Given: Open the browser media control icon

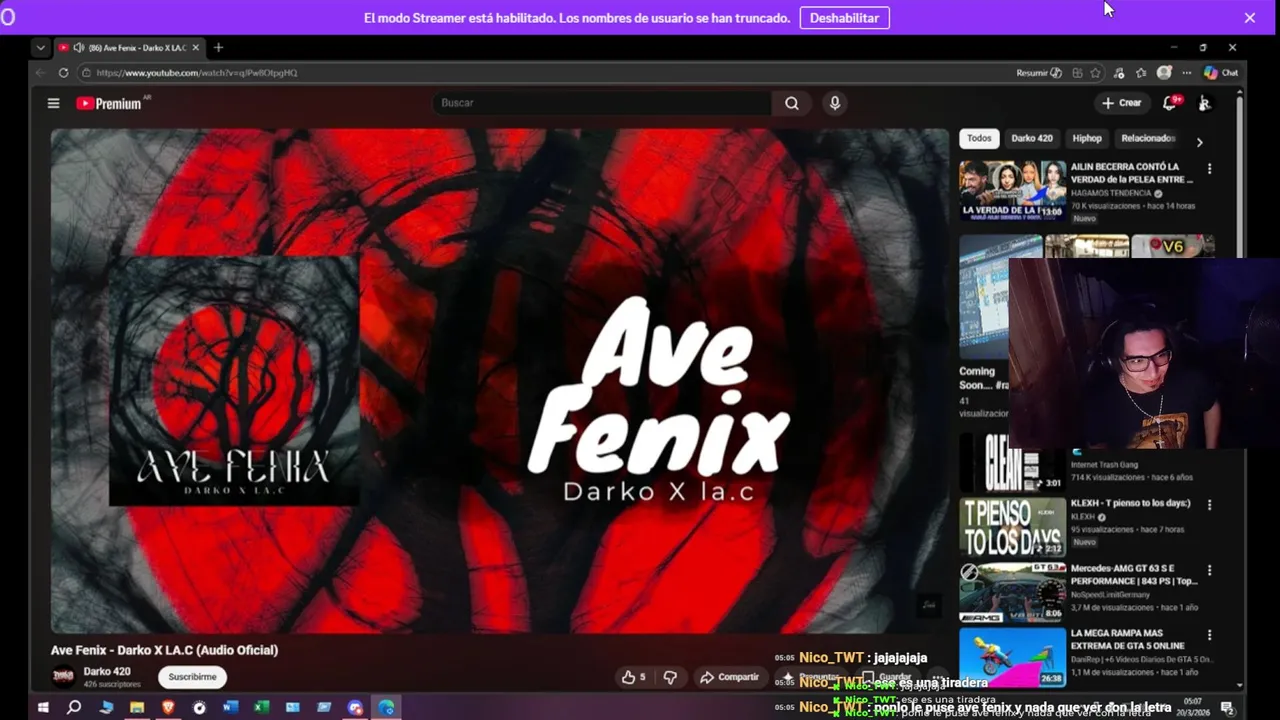Looking at the screenshot, I should (1119, 73).
